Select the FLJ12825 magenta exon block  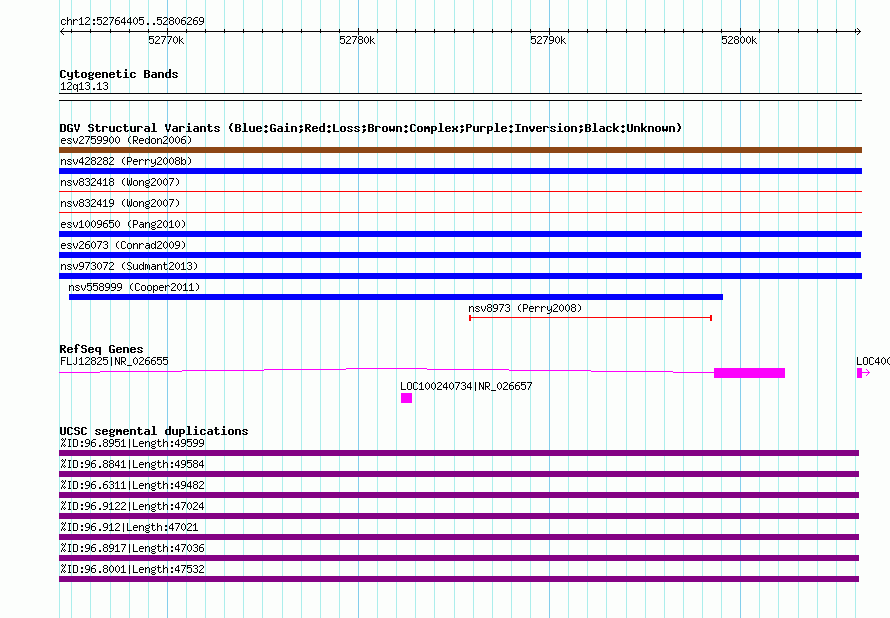749,373
